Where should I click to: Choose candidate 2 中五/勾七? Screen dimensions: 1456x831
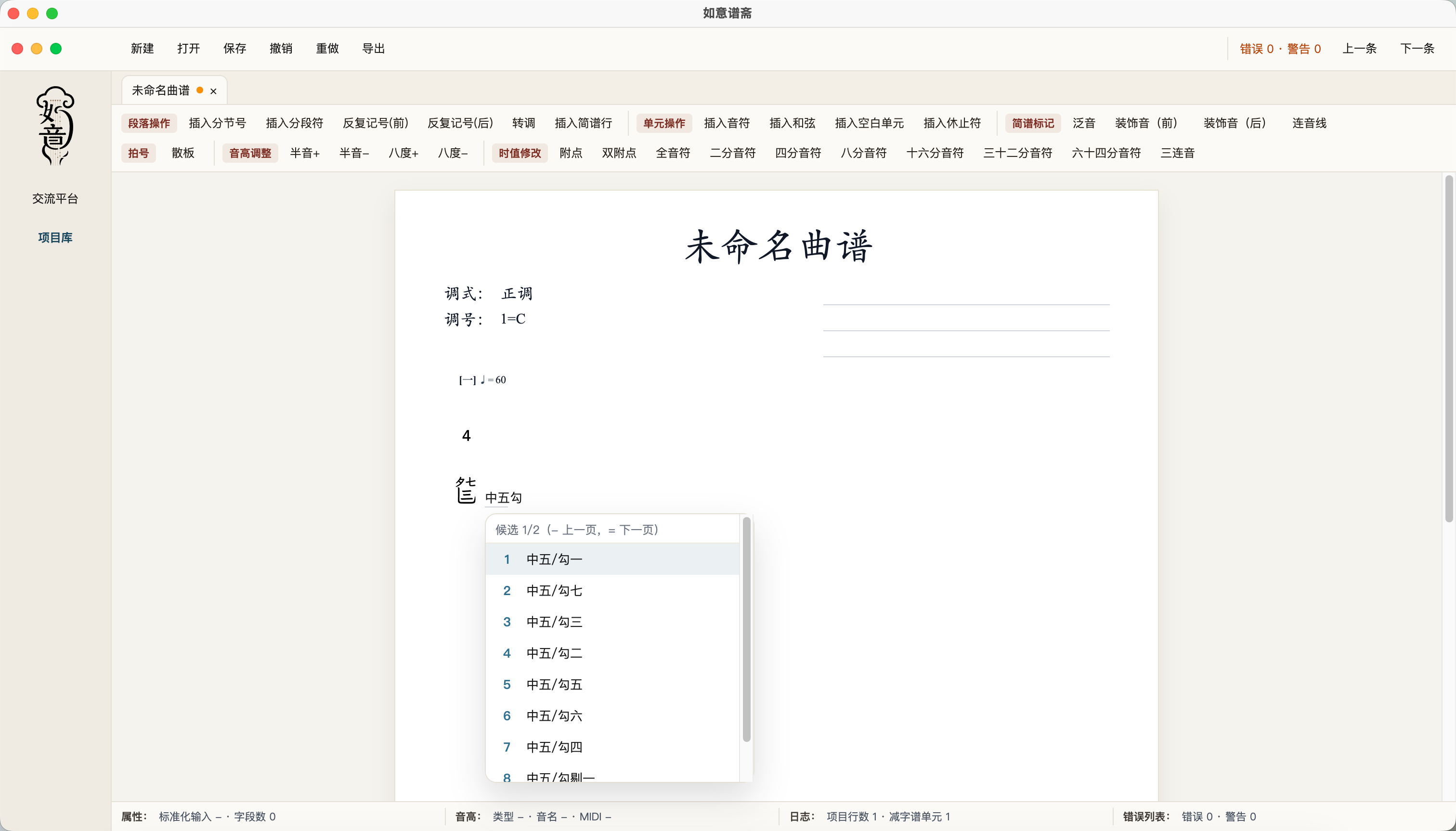[x=612, y=591]
